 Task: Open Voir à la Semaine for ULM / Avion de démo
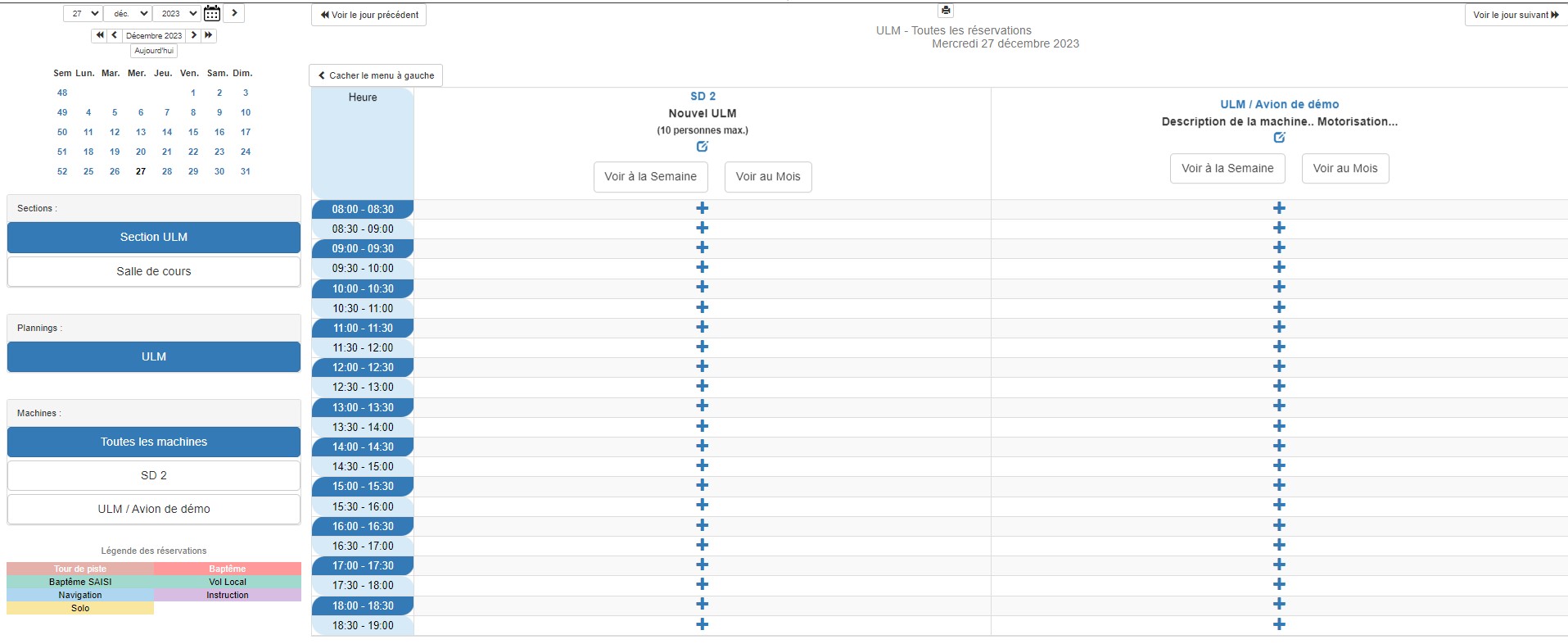tap(1227, 168)
